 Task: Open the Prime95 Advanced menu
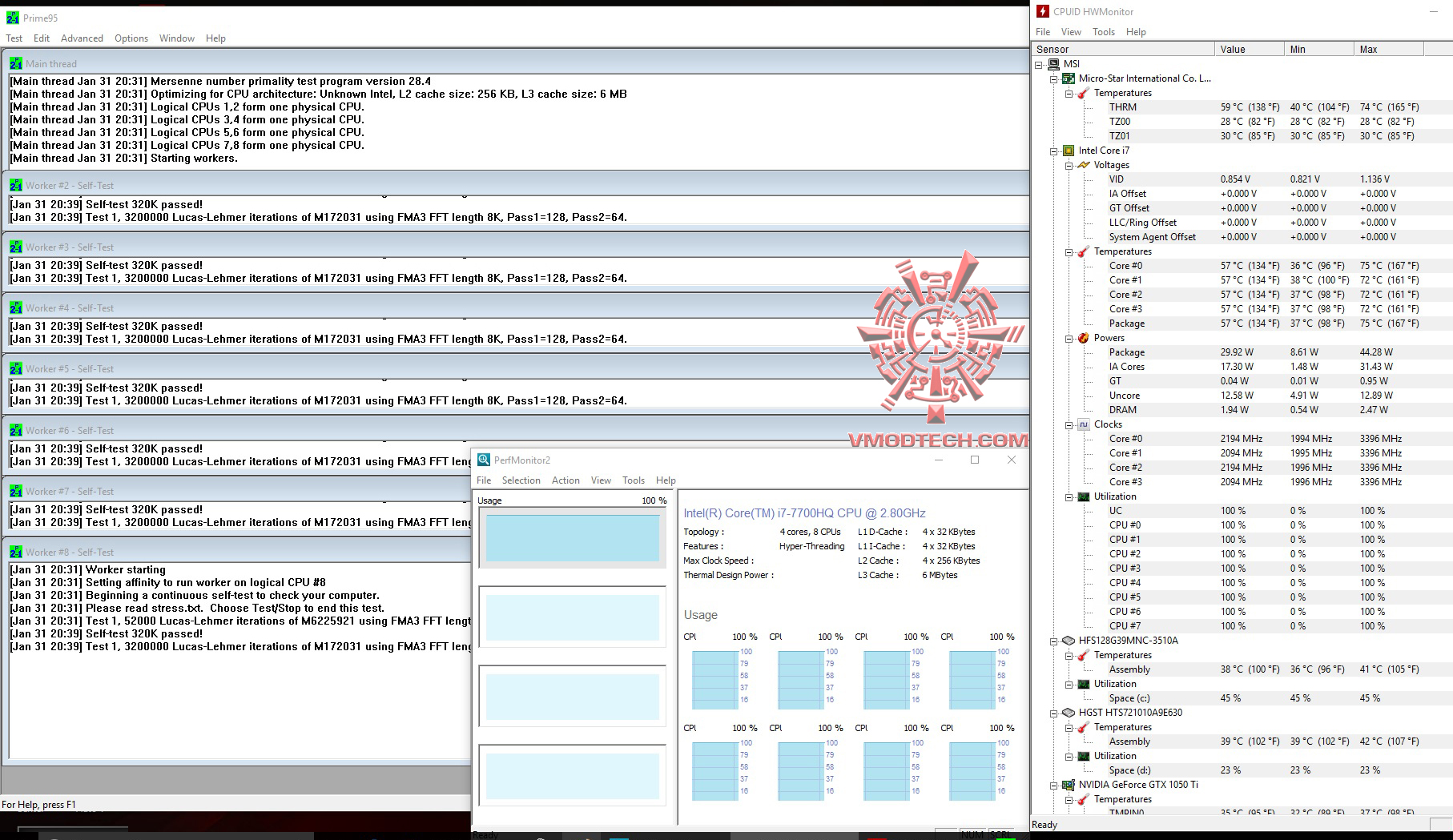[82, 38]
